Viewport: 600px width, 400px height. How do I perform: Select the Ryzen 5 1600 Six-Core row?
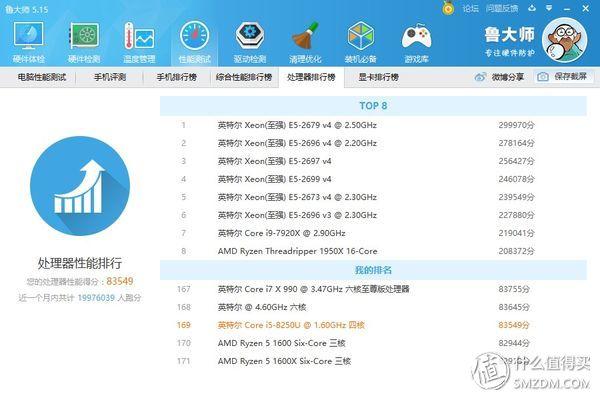(x=373, y=343)
